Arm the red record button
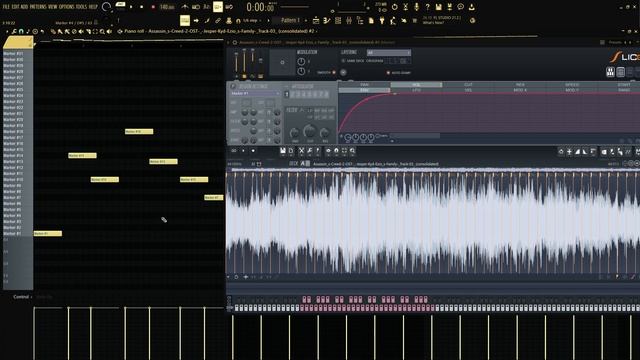Screen dimensions: 640x360 click(x=153, y=7)
